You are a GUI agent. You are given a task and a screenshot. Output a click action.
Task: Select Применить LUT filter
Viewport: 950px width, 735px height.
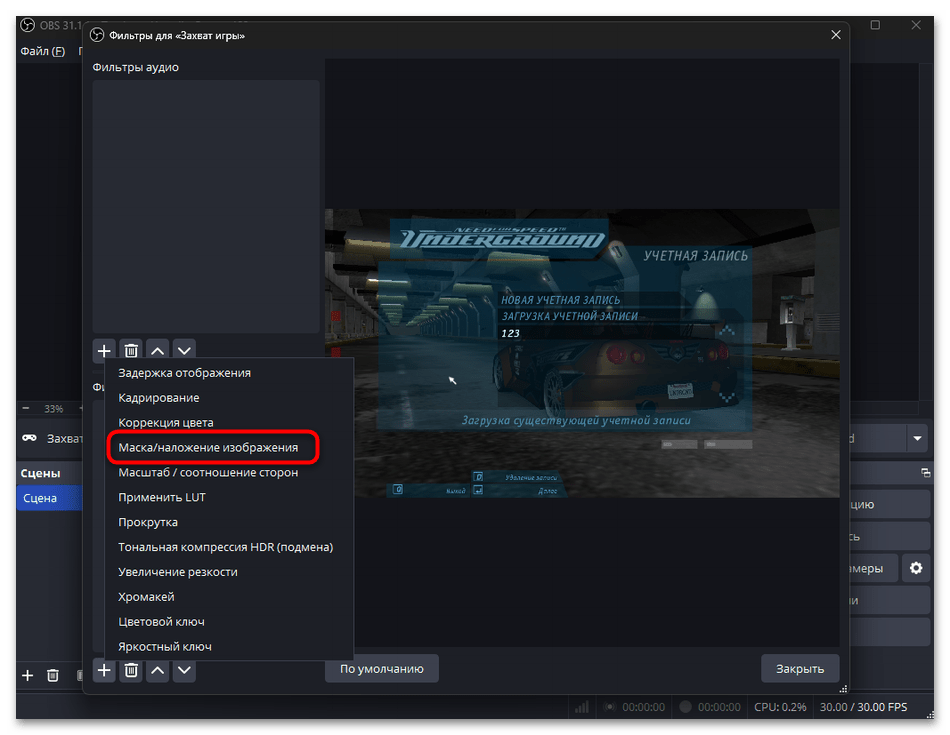pos(229,497)
